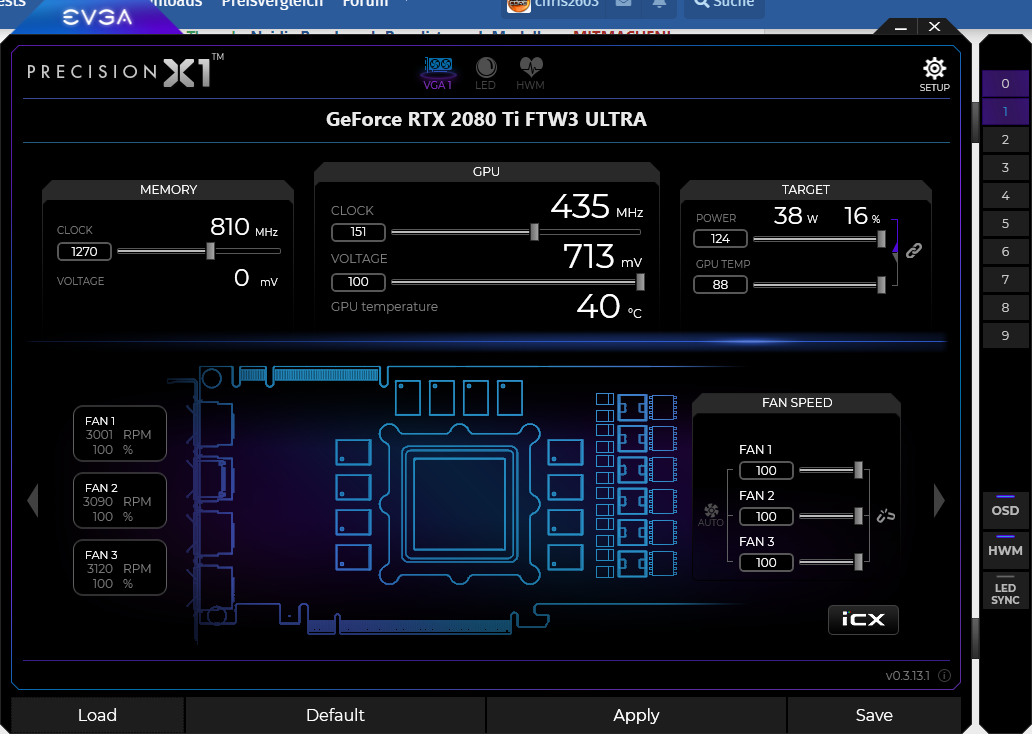Save the current profile
Viewport: 1032px width, 734px height.
pyautogui.click(x=874, y=715)
